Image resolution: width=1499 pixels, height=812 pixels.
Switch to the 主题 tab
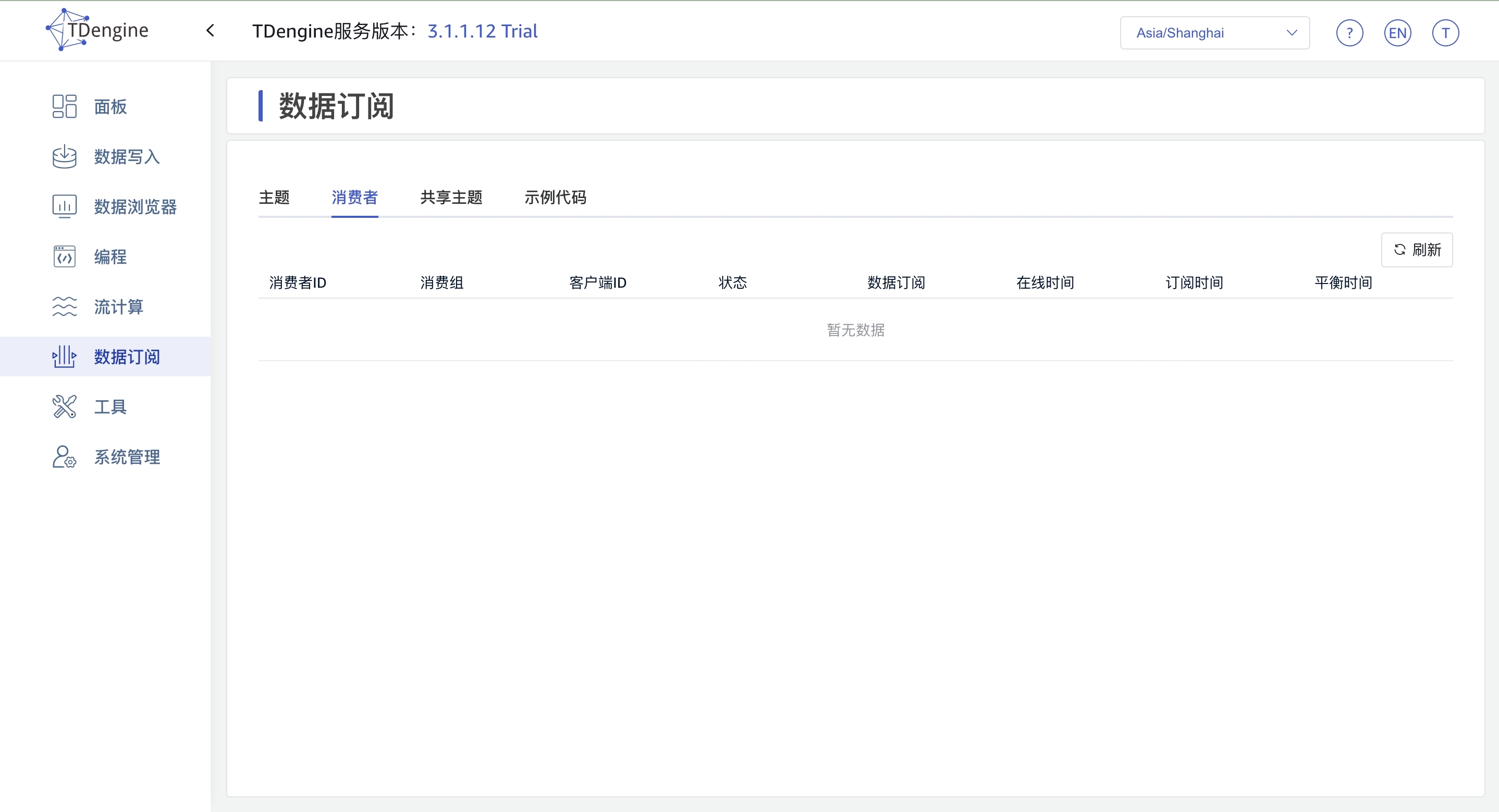(274, 198)
